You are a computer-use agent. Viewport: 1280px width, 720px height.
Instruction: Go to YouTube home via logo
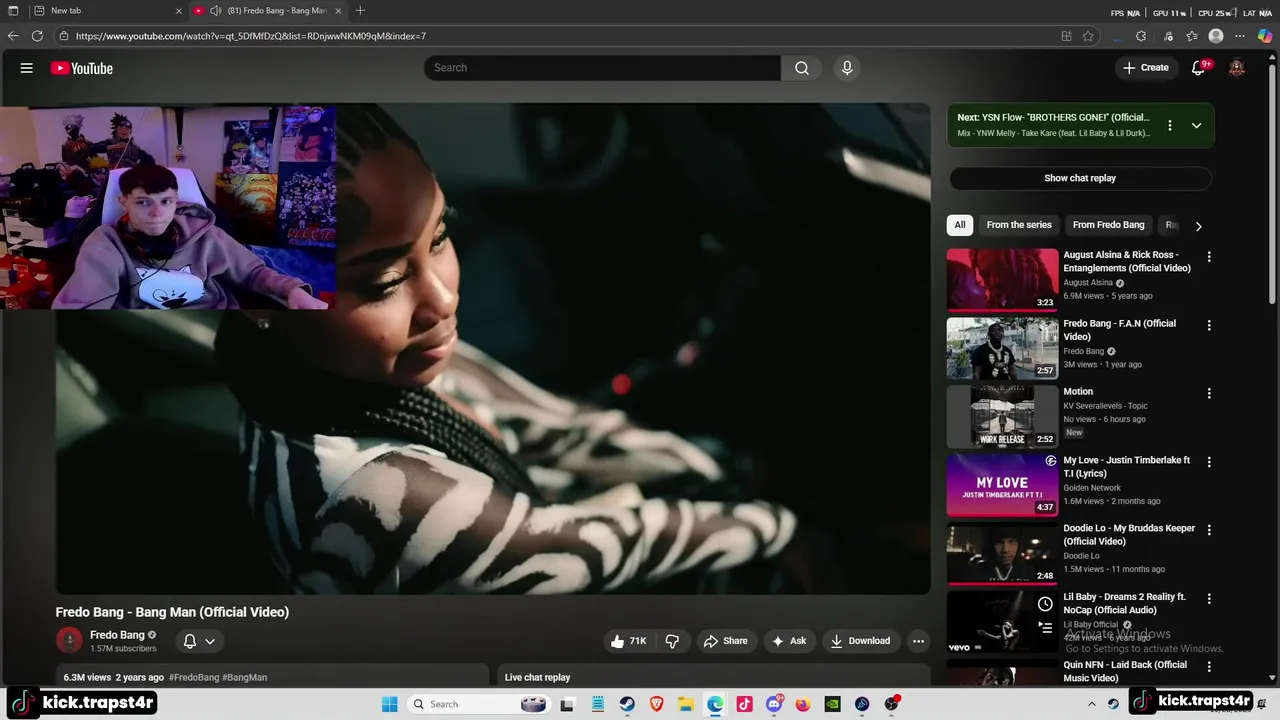pos(82,68)
